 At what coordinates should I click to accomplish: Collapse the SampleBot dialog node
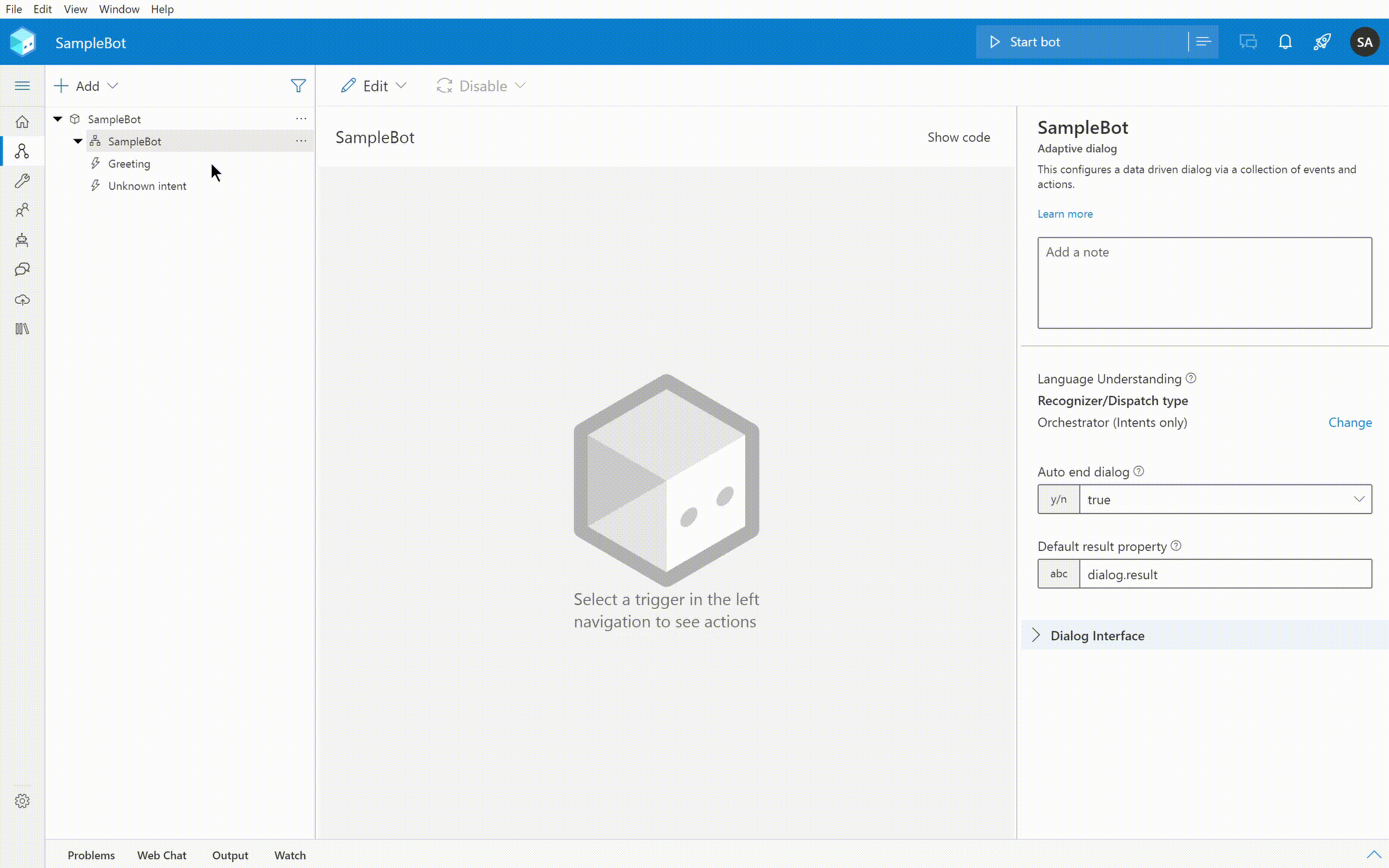click(x=78, y=141)
